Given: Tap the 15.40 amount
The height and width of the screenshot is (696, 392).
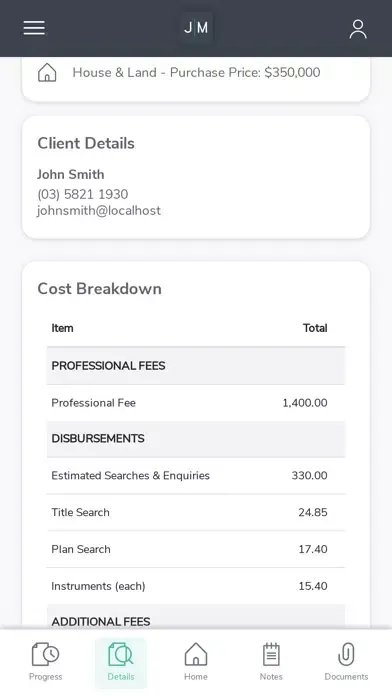Looking at the screenshot, I should [313, 586].
